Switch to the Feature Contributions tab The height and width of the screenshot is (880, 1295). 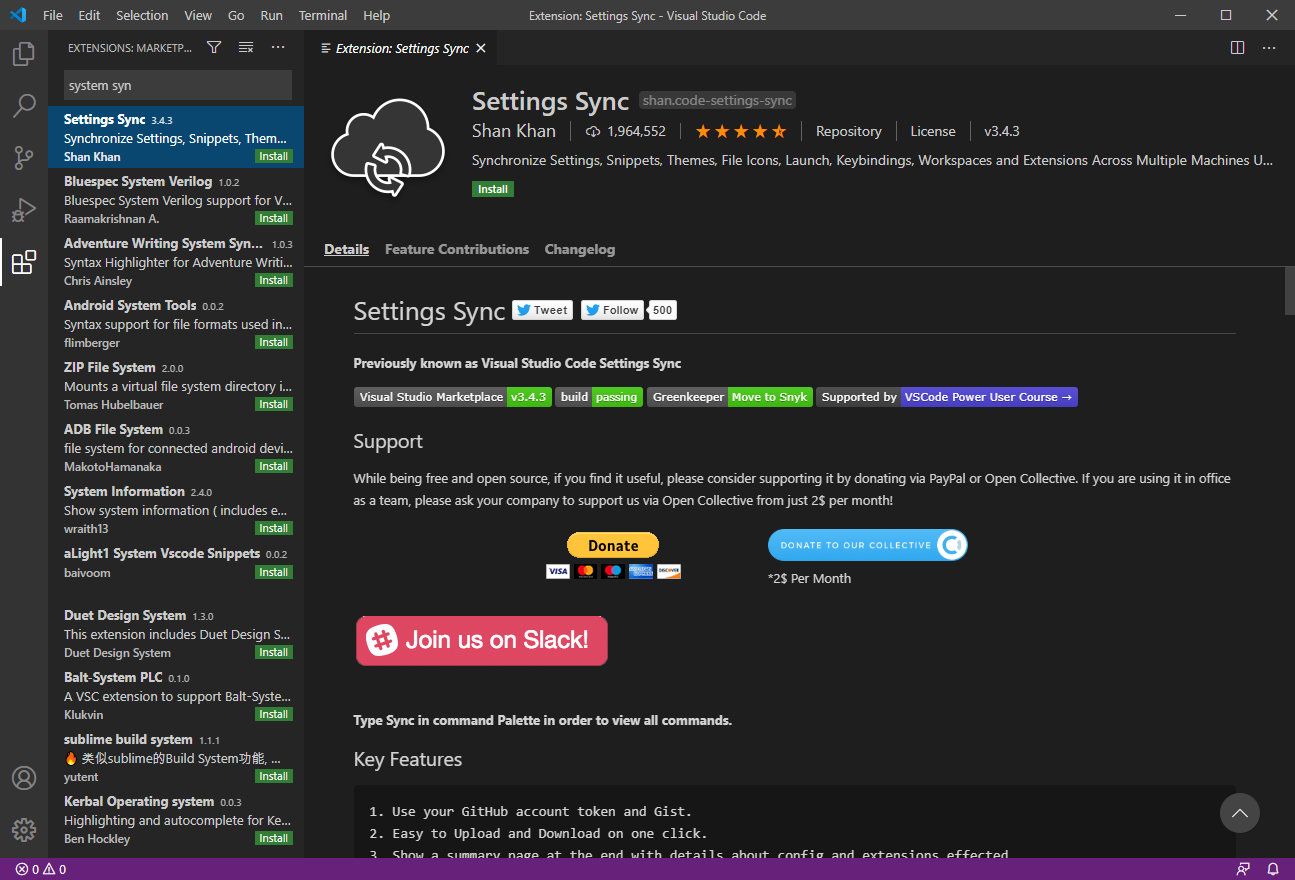[457, 249]
